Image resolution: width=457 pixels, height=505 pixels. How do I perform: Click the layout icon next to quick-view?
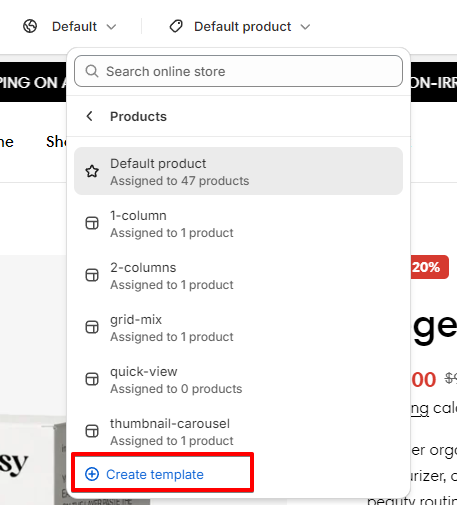click(x=92, y=379)
